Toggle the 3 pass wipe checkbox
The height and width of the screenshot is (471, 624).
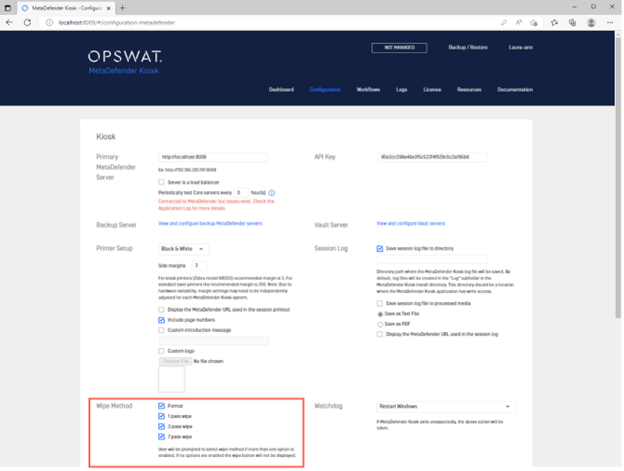click(161, 426)
